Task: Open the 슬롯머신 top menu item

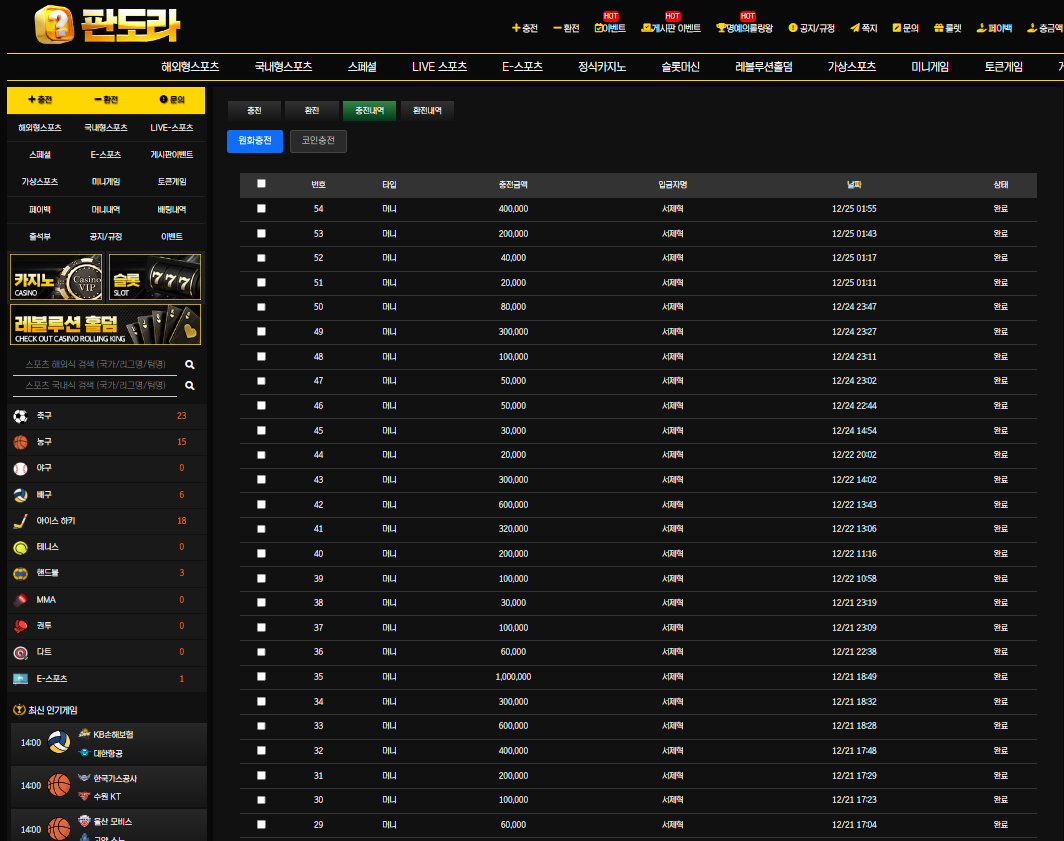Action: tap(680, 67)
